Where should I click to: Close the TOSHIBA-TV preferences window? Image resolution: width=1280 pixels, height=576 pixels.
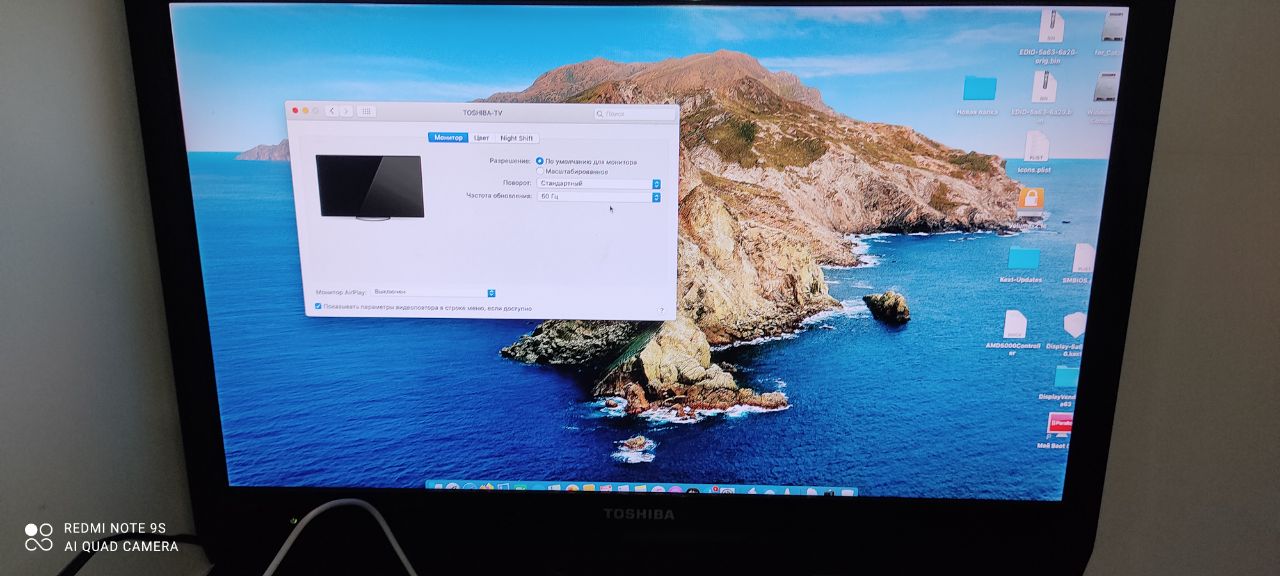295,110
